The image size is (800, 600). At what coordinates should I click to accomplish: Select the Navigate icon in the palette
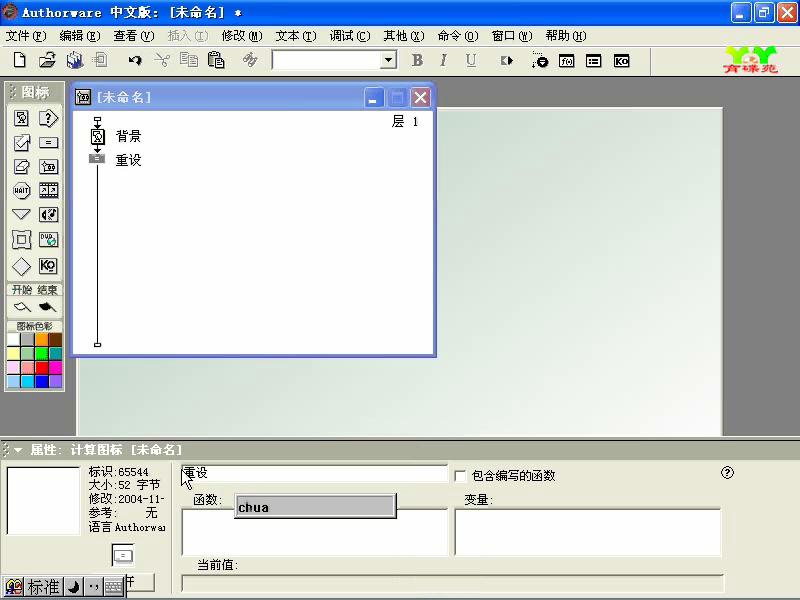(21, 214)
